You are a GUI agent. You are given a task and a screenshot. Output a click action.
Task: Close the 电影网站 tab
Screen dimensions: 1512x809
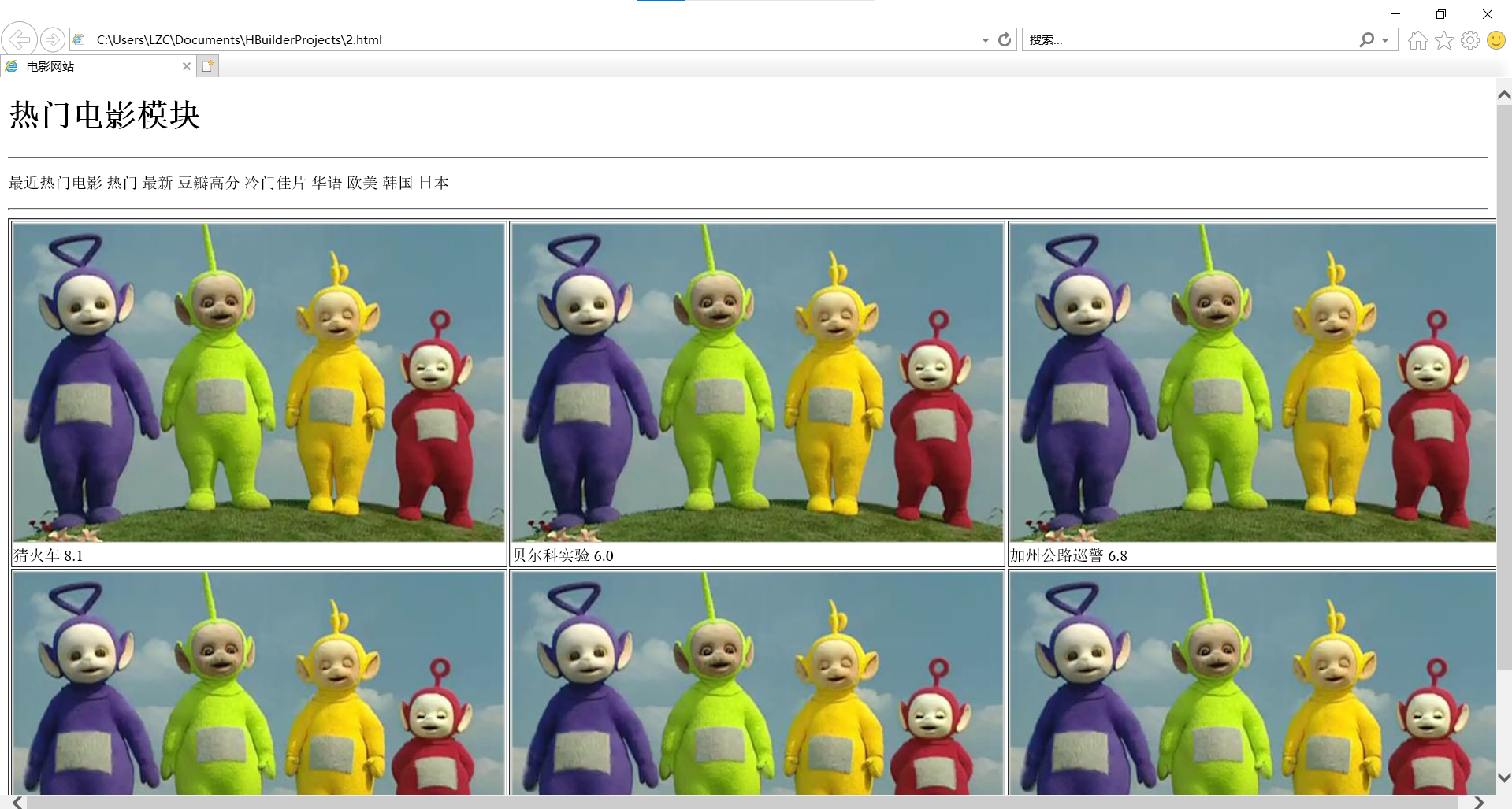187,66
